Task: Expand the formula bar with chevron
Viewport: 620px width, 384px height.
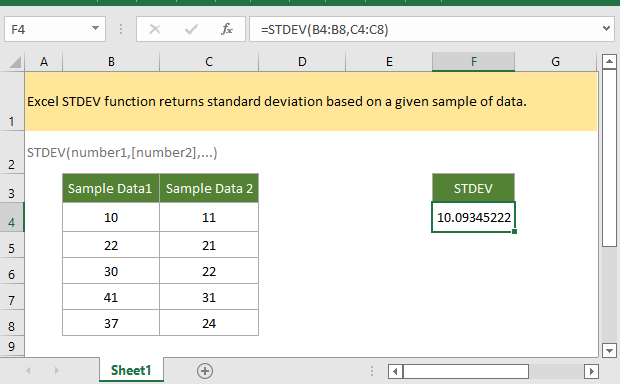Action: point(606,28)
